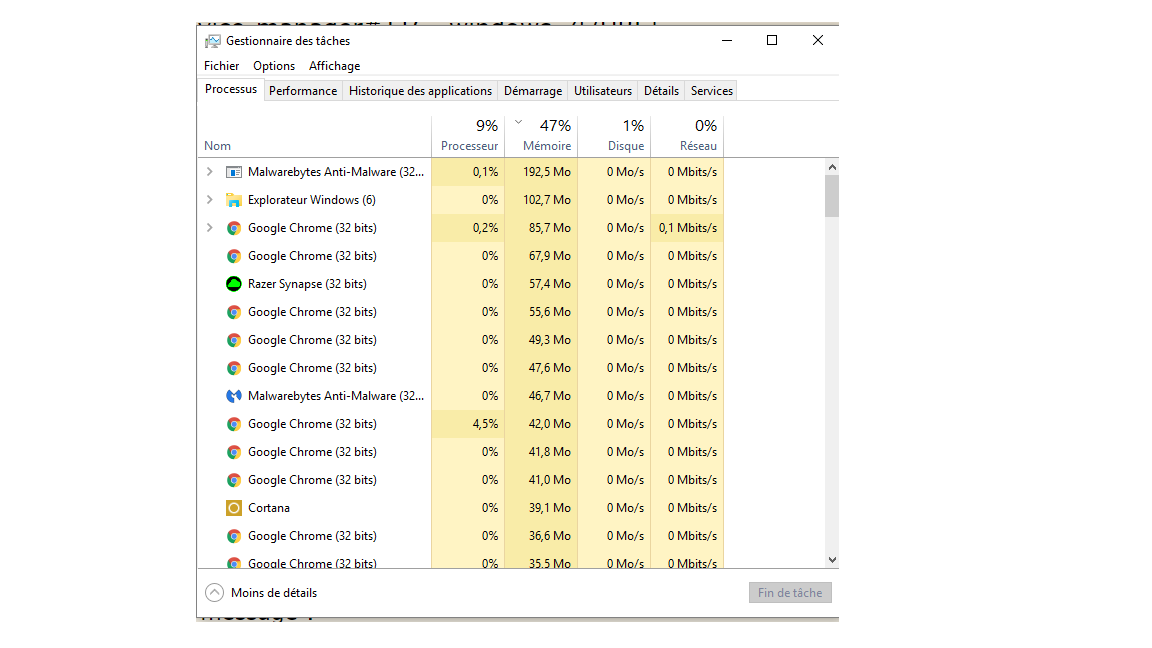Click the Chrome icon in the 41,0 Mo row
Viewport: 1152px width, 648px height.
click(234, 480)
